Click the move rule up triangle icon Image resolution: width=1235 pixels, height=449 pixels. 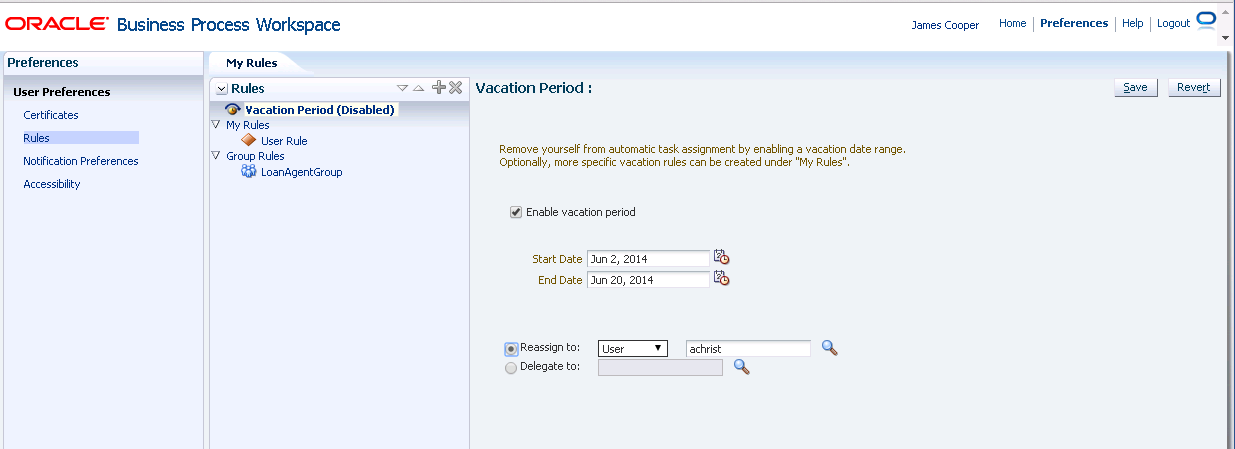(x=419, y=88)
